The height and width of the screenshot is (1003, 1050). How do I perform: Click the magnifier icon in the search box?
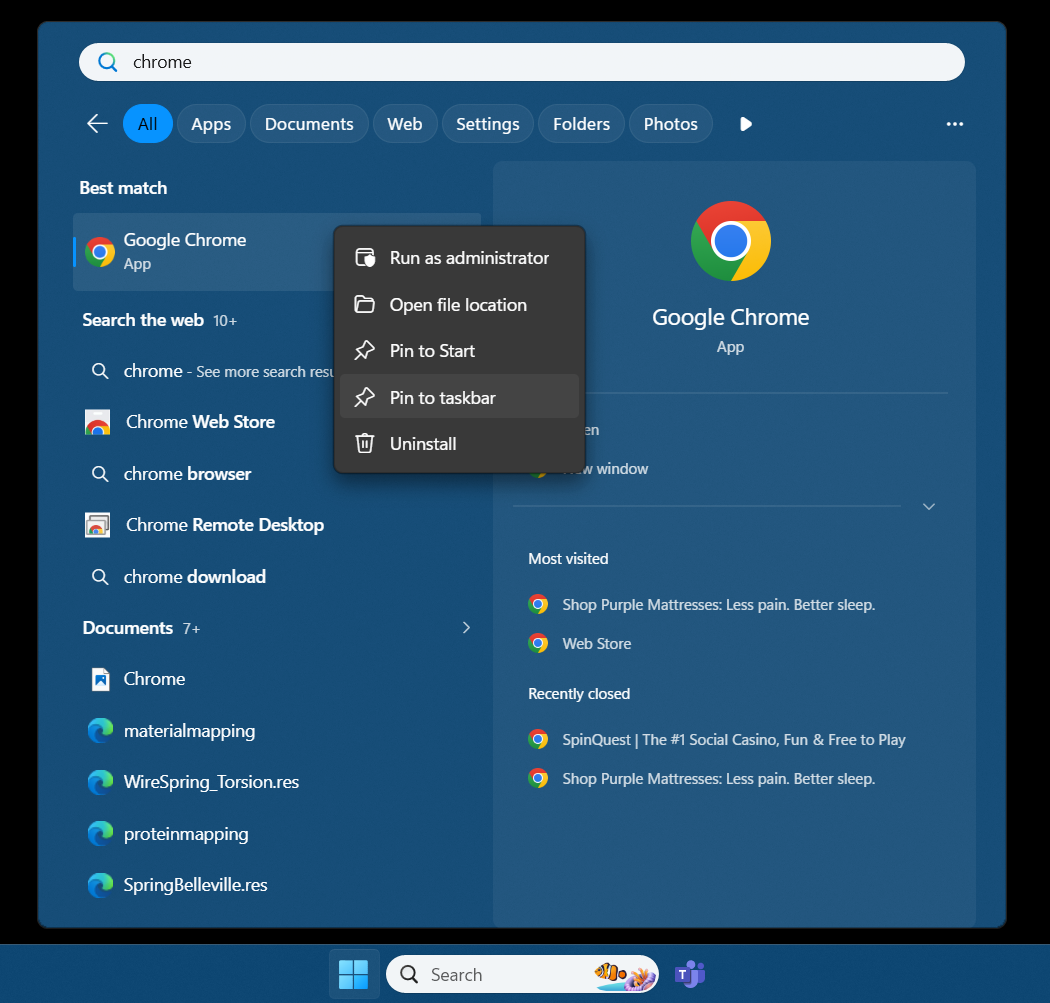pyautogui.click(x=107, y=62)
